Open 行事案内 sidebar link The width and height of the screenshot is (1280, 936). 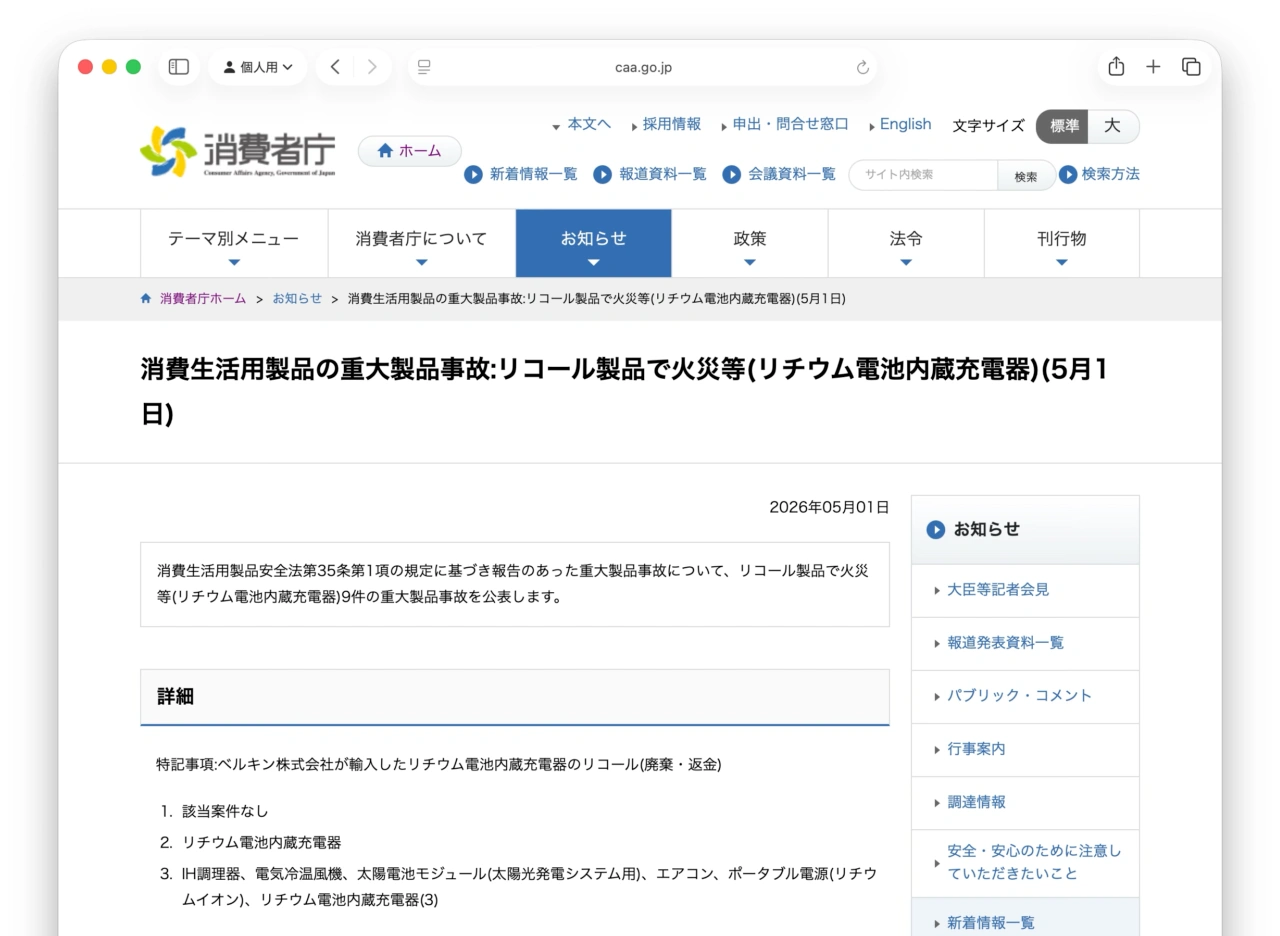pos(976,749)
